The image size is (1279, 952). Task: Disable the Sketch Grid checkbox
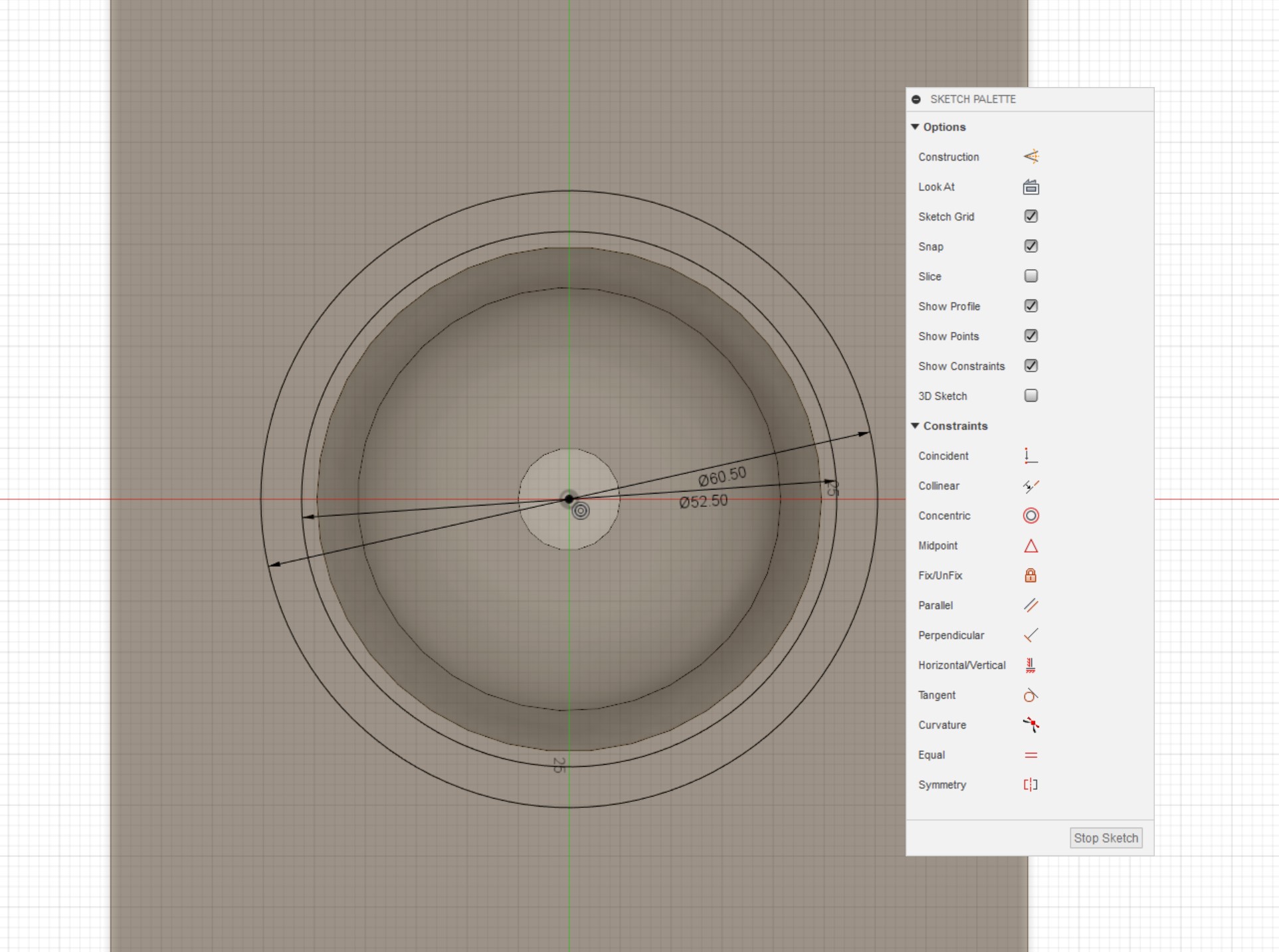click(x=1031, y=217)
